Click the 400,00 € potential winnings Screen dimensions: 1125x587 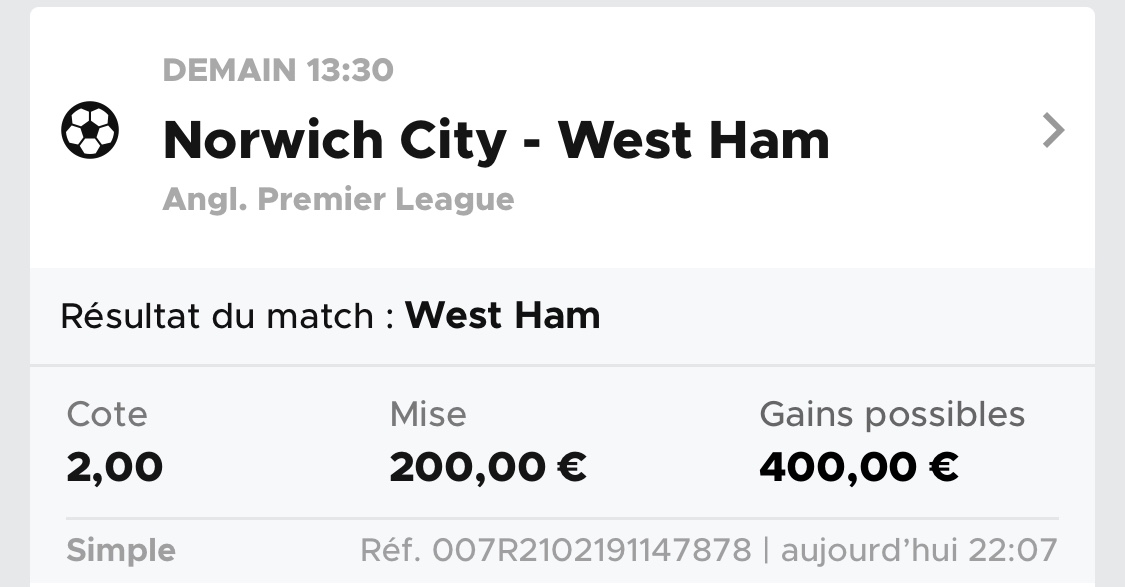pos(859,466)
